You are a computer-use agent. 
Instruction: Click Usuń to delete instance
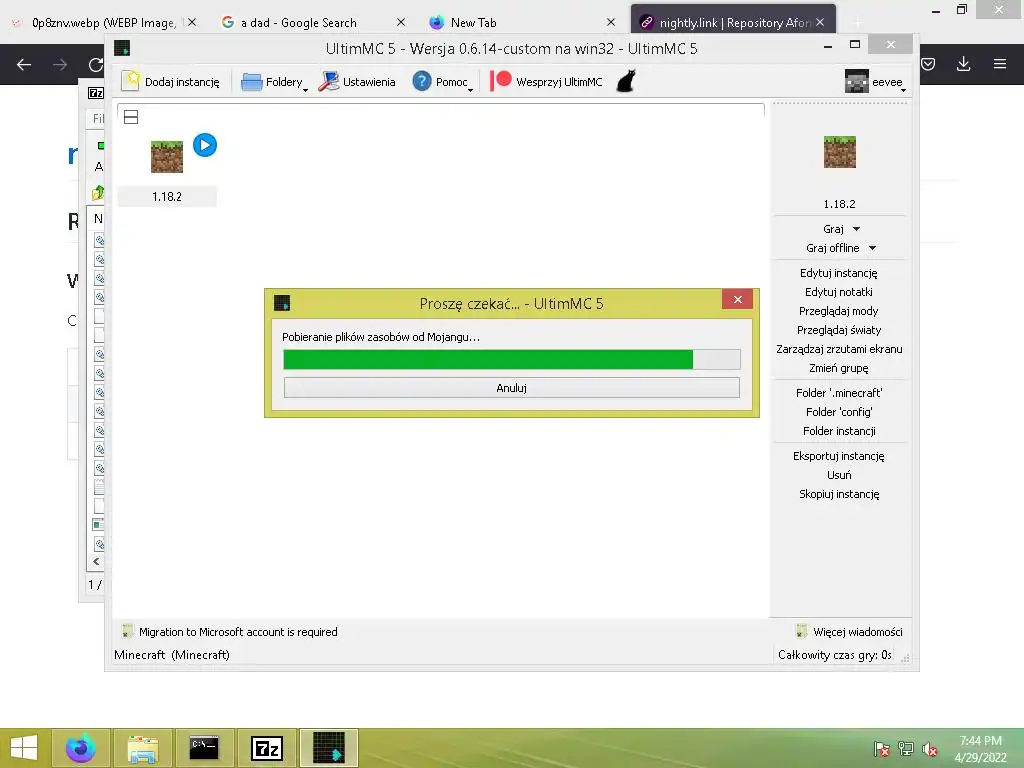point(839,475)
